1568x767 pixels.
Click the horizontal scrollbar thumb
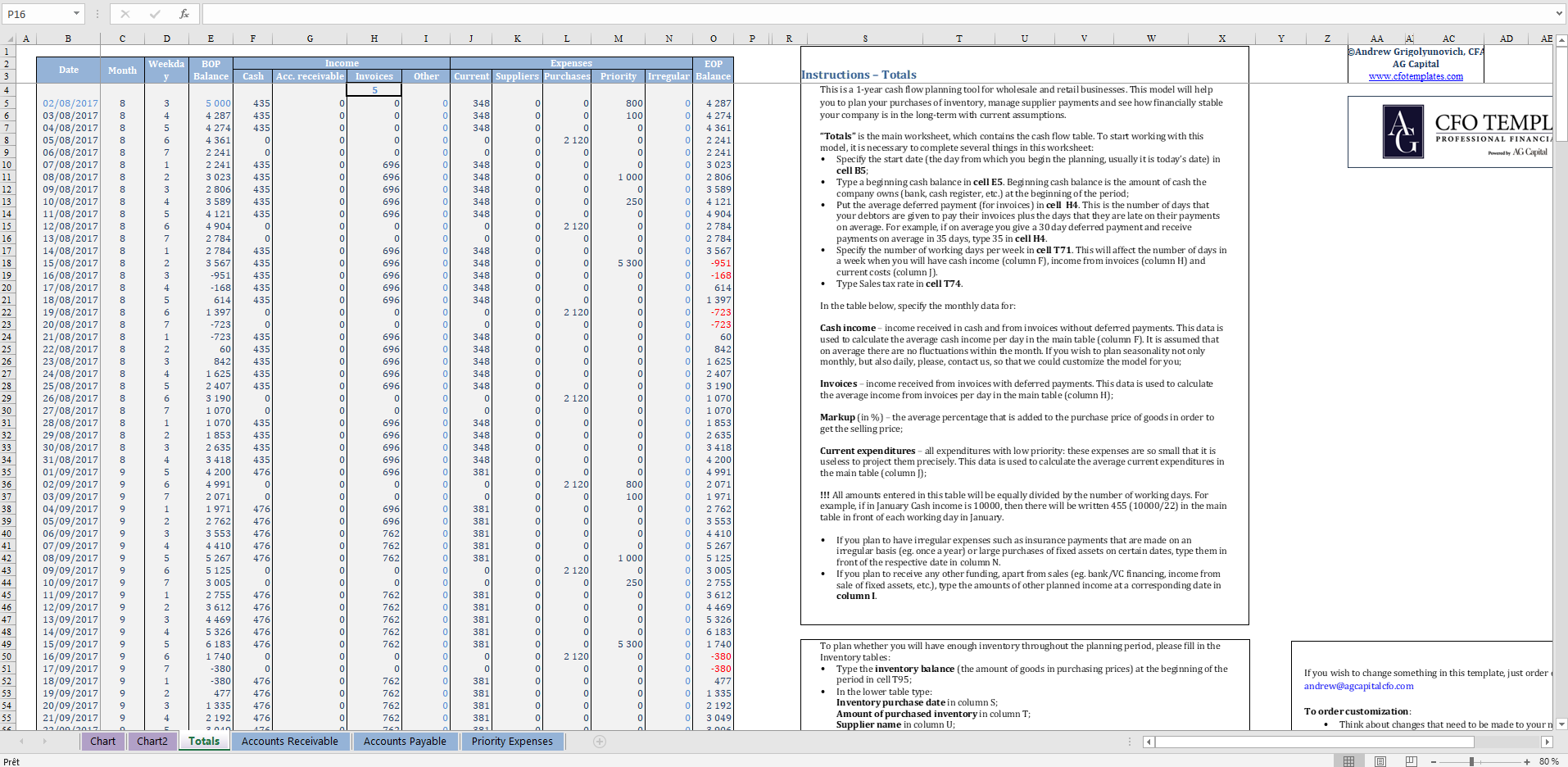(x=1315, y=742)
